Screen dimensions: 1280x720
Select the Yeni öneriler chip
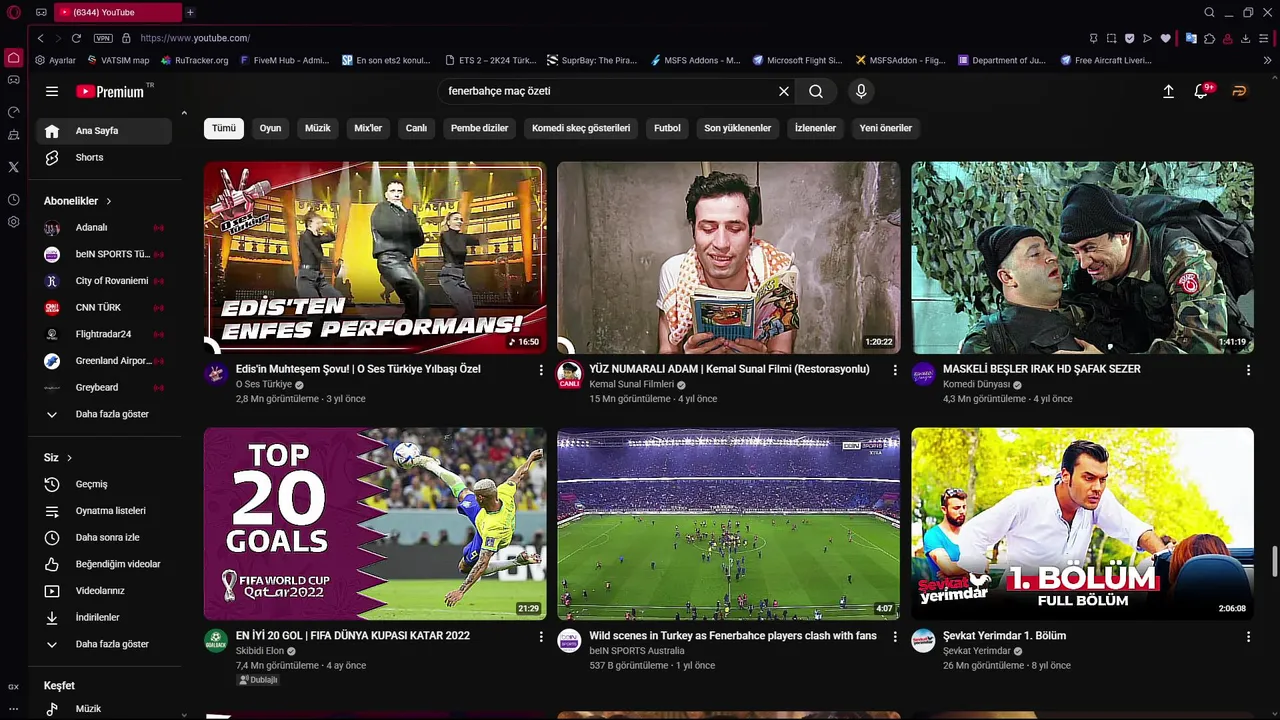pyautogui.click(x=885, y=128)
